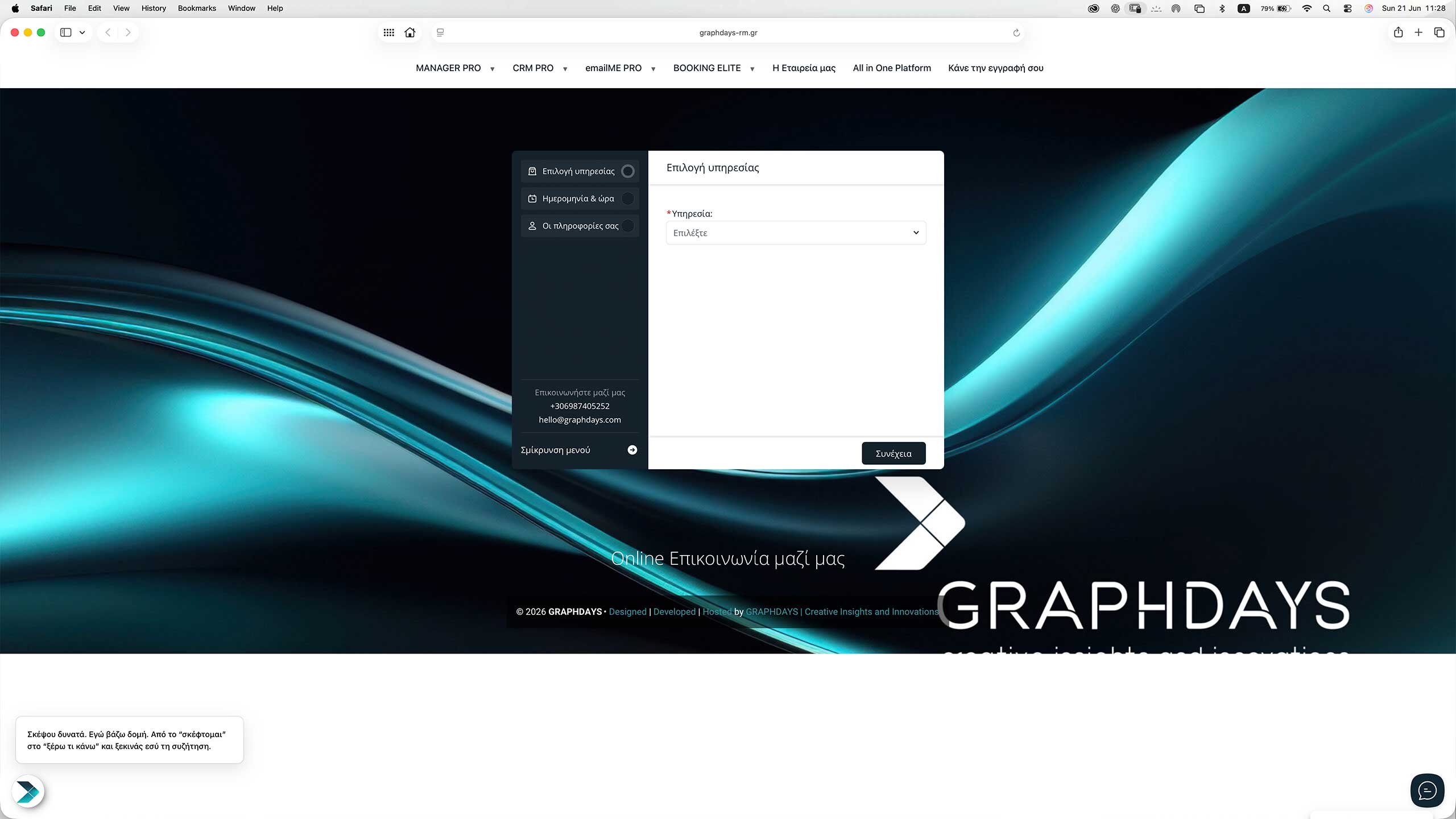Image resolution: width=1456 pixels, height=819 pixels.
Task: Open GRAPHDAYS Creative Insights and Innovations link
Action: click(842, 612)
